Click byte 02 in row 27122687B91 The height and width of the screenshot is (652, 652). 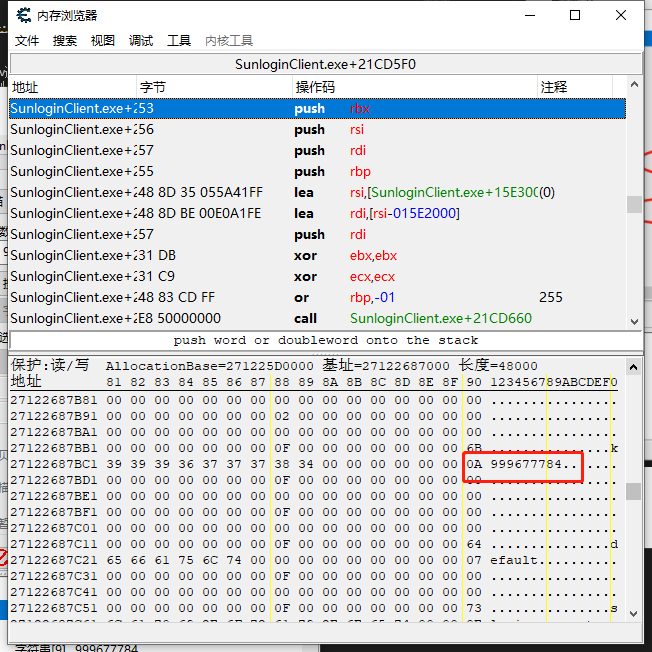[x=282, y=416]
